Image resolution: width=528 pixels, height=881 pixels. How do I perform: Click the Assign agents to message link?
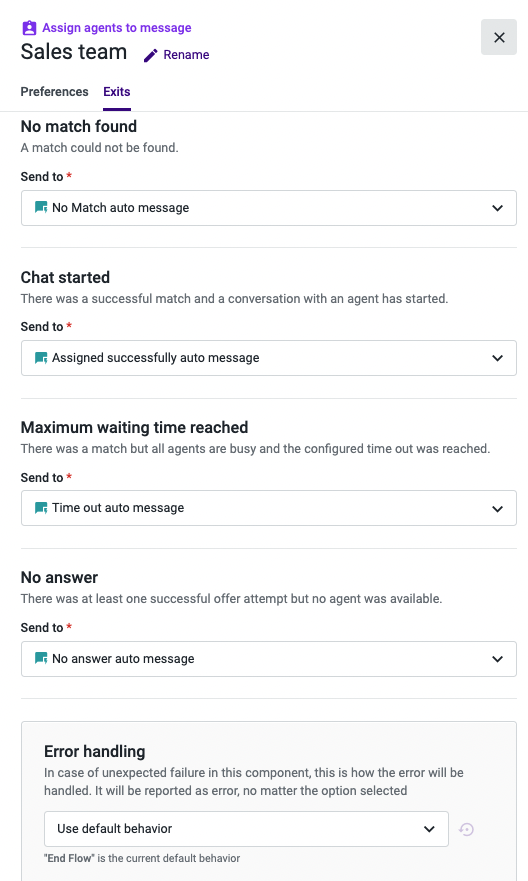[117, 28]
